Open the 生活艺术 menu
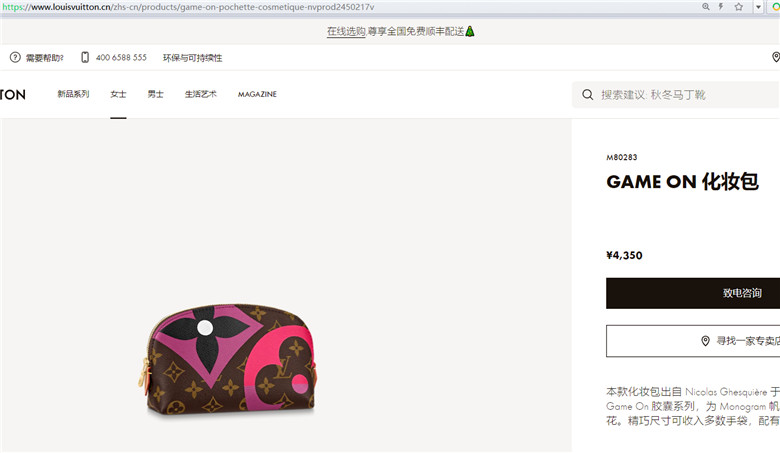The width and height of the screenshot is (780, 453). [x=200, y=94]
